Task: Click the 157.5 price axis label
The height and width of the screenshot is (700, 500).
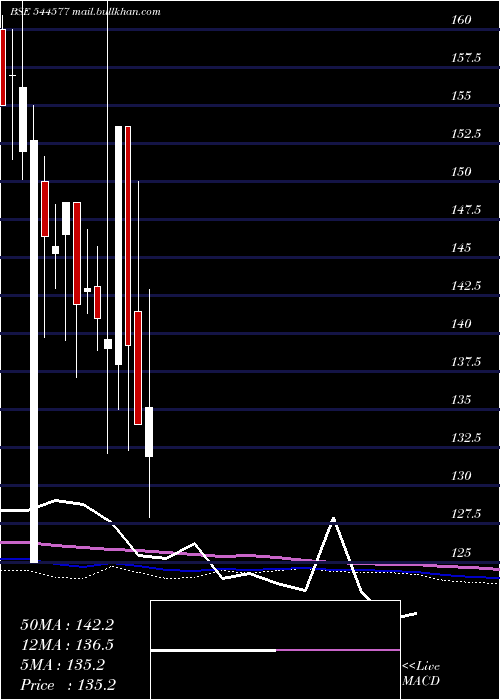Action: 466,58
